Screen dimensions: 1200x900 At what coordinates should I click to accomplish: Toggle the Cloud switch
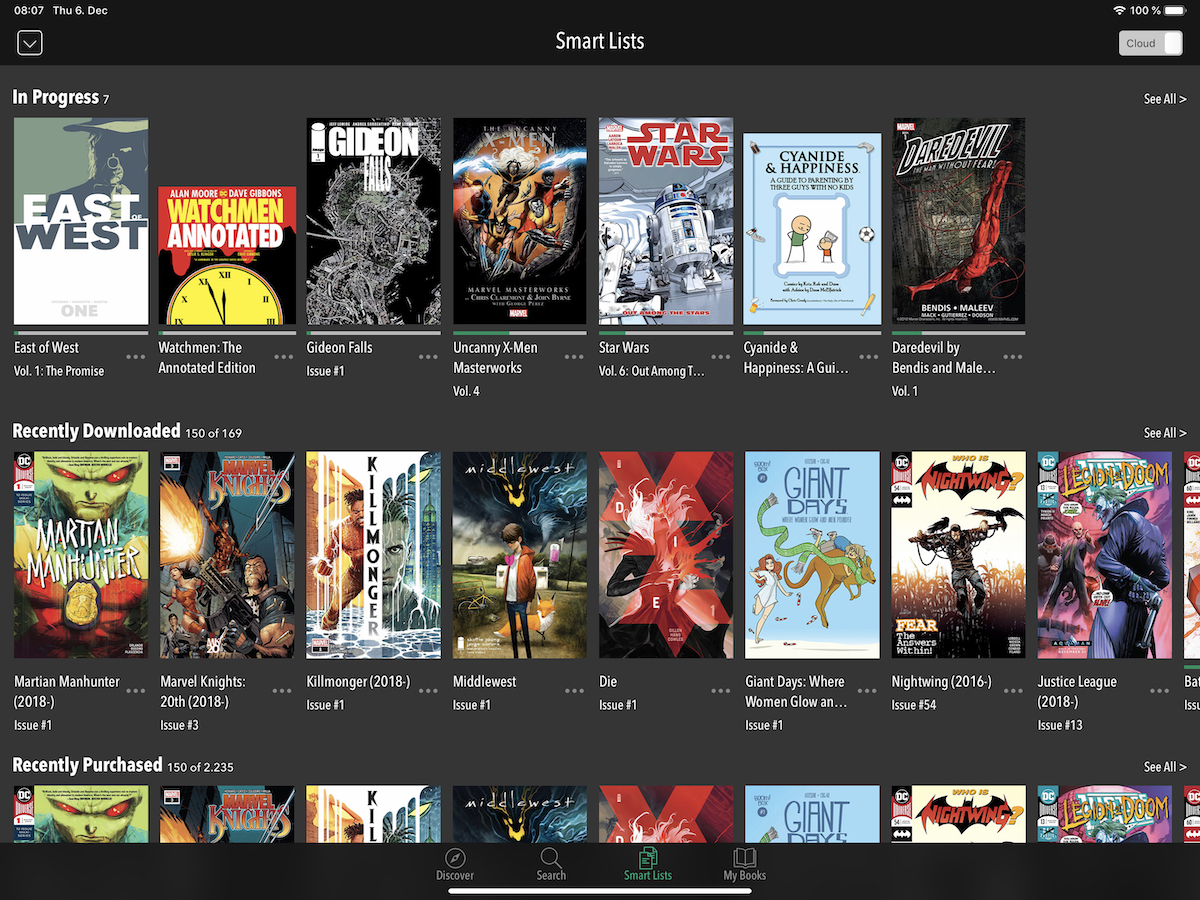click(1151, 43)
